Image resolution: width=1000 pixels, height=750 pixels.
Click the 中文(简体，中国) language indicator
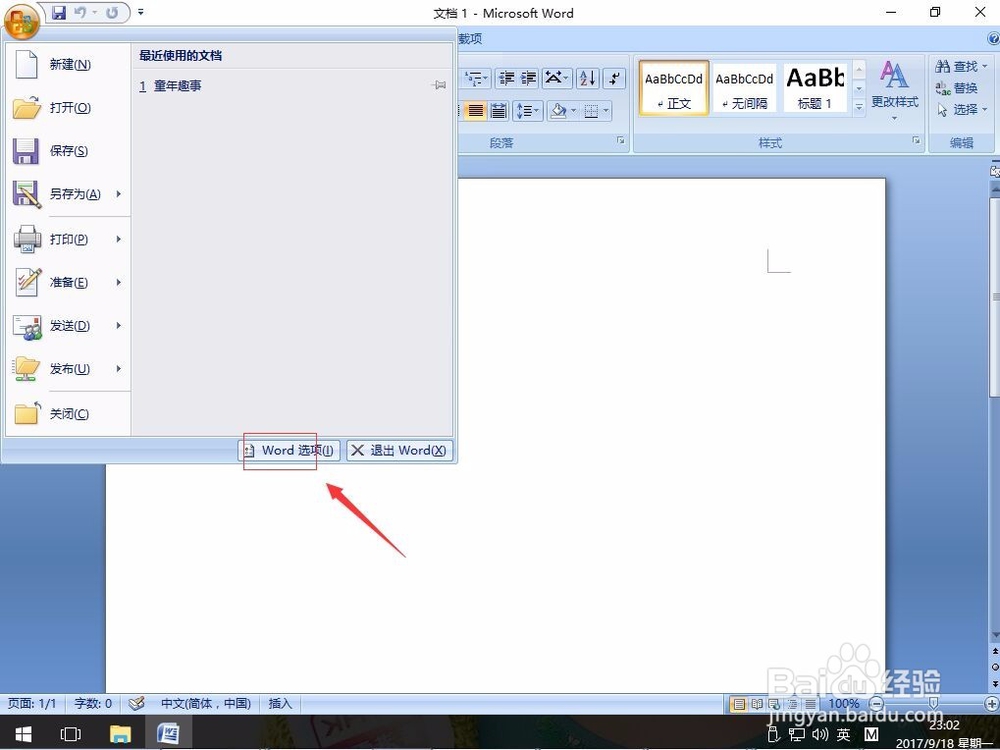(205, 703)
